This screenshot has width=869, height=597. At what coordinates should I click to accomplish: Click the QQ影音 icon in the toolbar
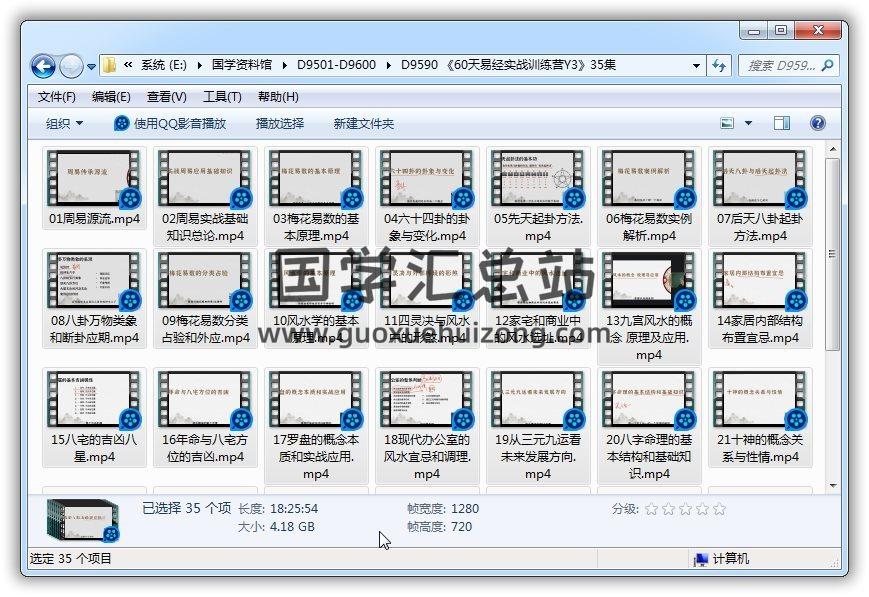tap(122, 123)
